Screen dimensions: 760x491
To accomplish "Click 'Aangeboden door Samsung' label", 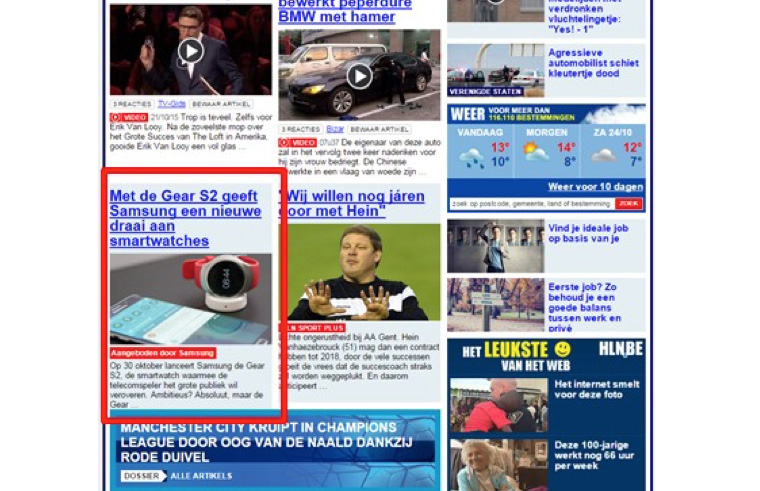I will [x=163, y=353].
